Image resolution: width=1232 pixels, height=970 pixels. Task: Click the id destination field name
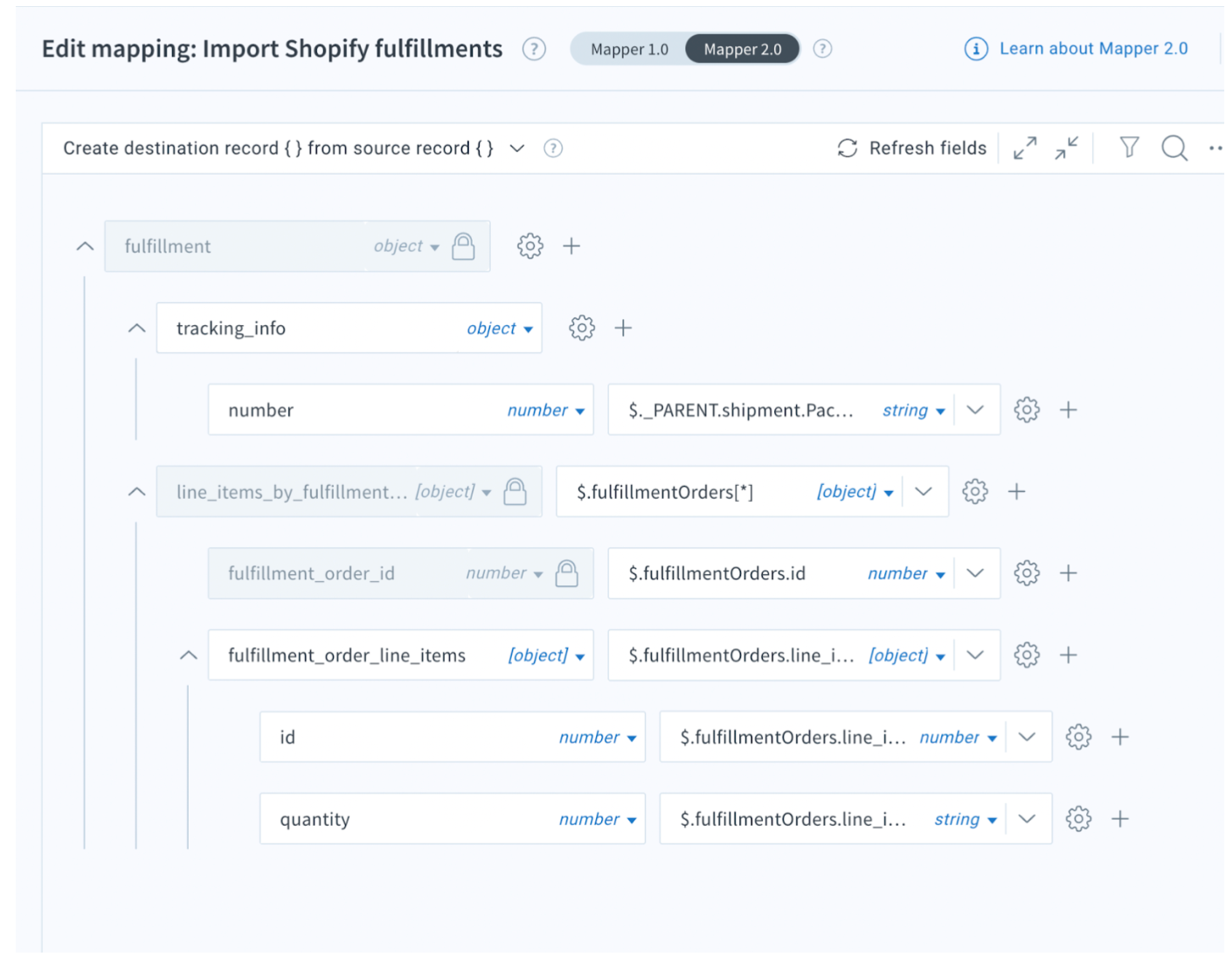287,738
